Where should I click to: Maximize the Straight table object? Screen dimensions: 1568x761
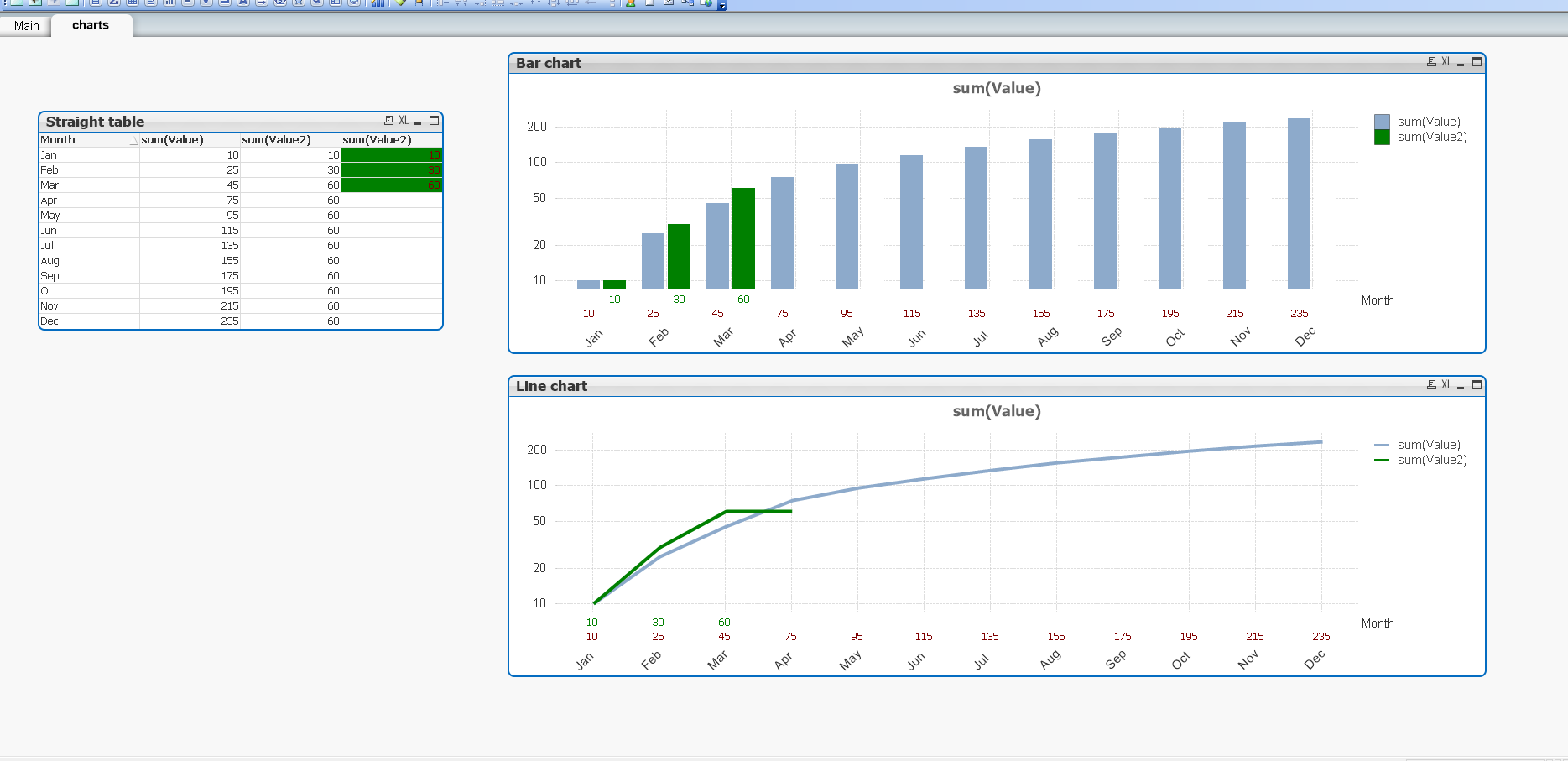(x=434, y=121)
